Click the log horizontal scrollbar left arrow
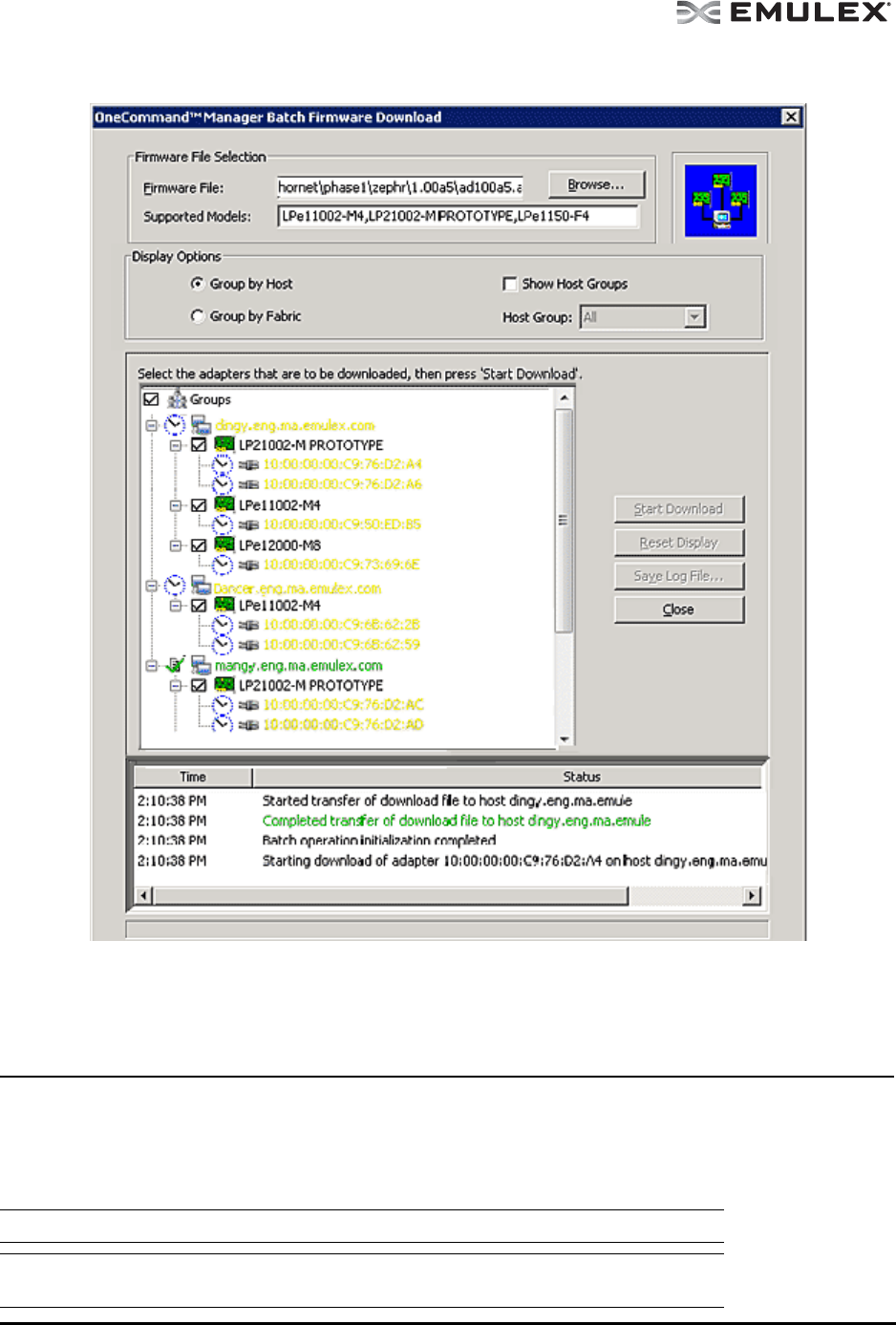This screenshot has height=1325, width=896. [144, 895]
